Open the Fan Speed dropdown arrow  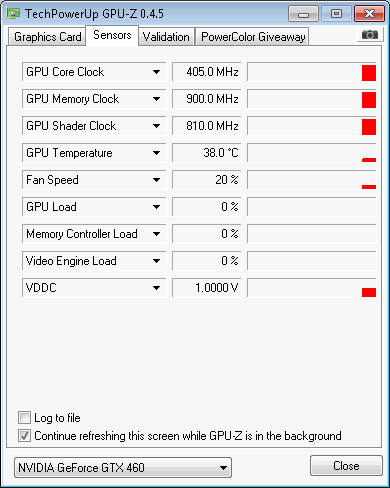click(x=156, y=180)
